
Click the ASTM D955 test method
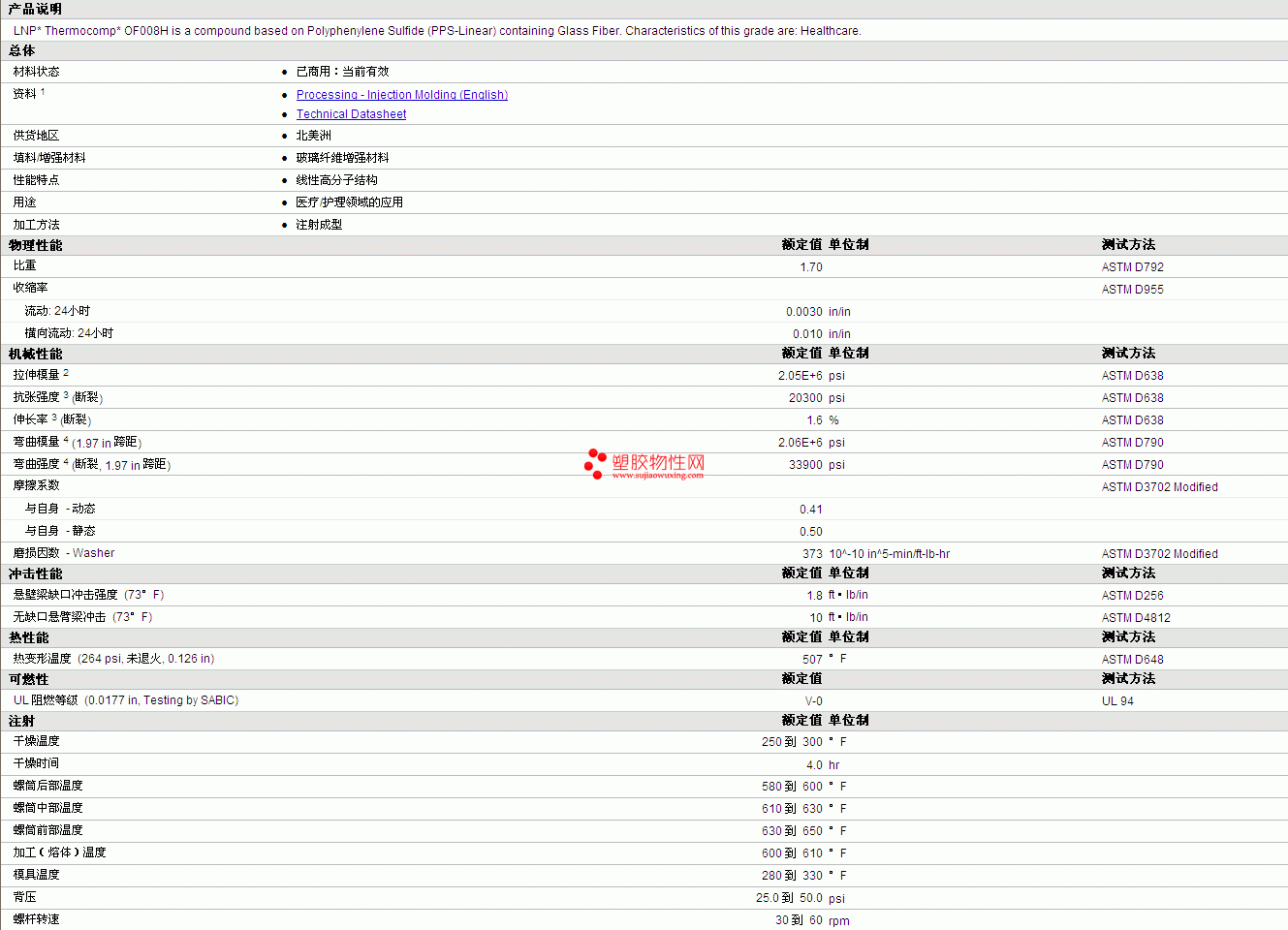click(1132, 290)
